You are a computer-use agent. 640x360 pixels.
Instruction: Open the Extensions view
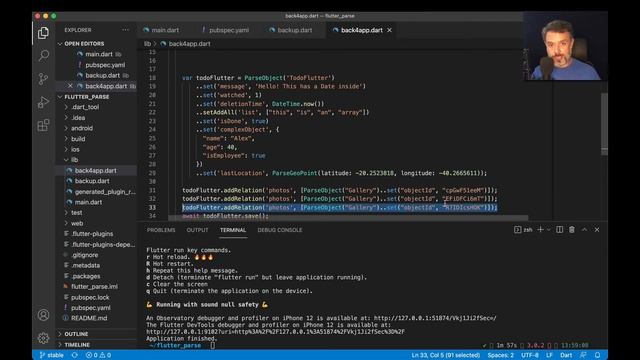point(43,125)
